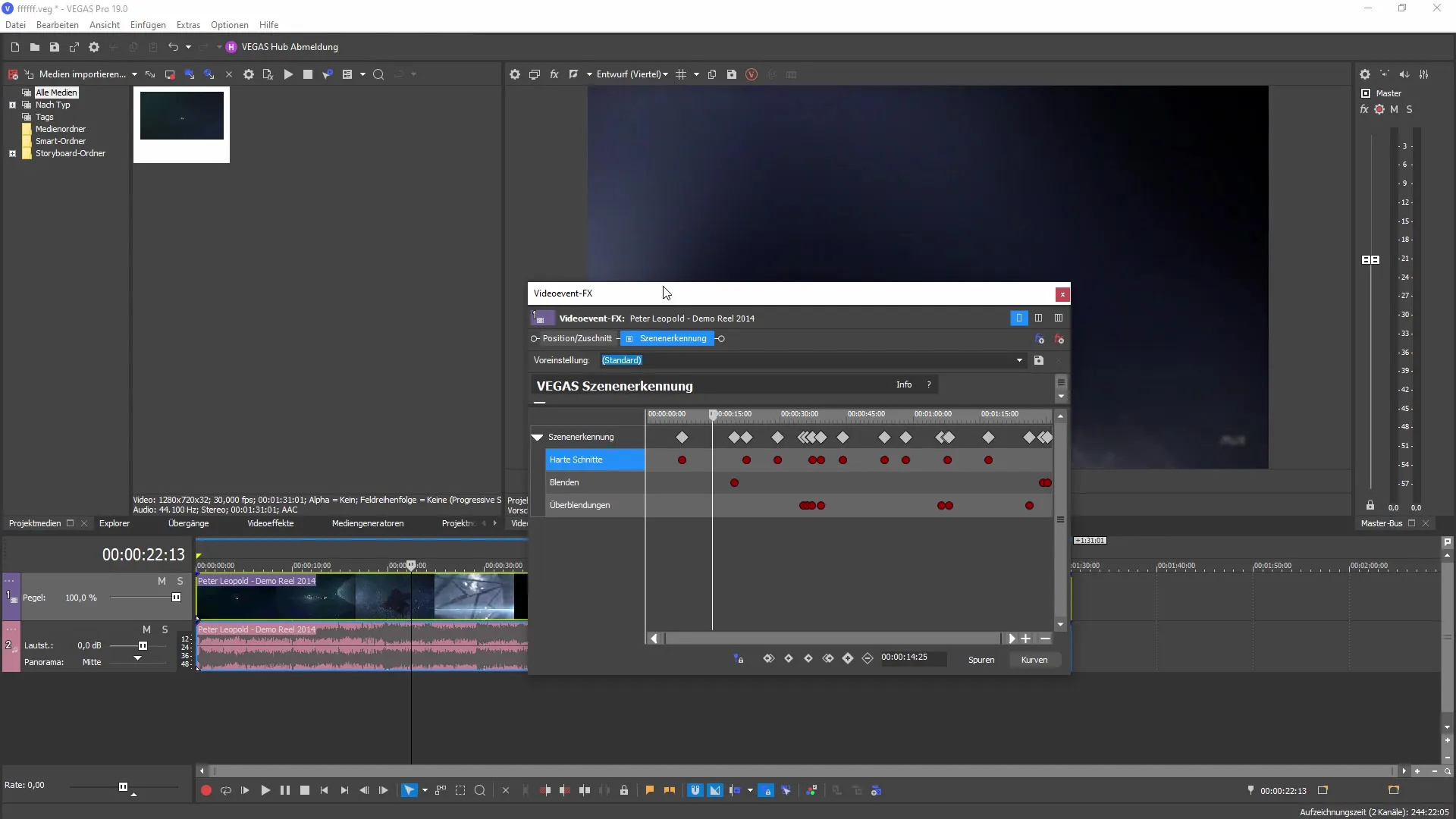
Task: Jump to the project start
Action: point(324,790)
